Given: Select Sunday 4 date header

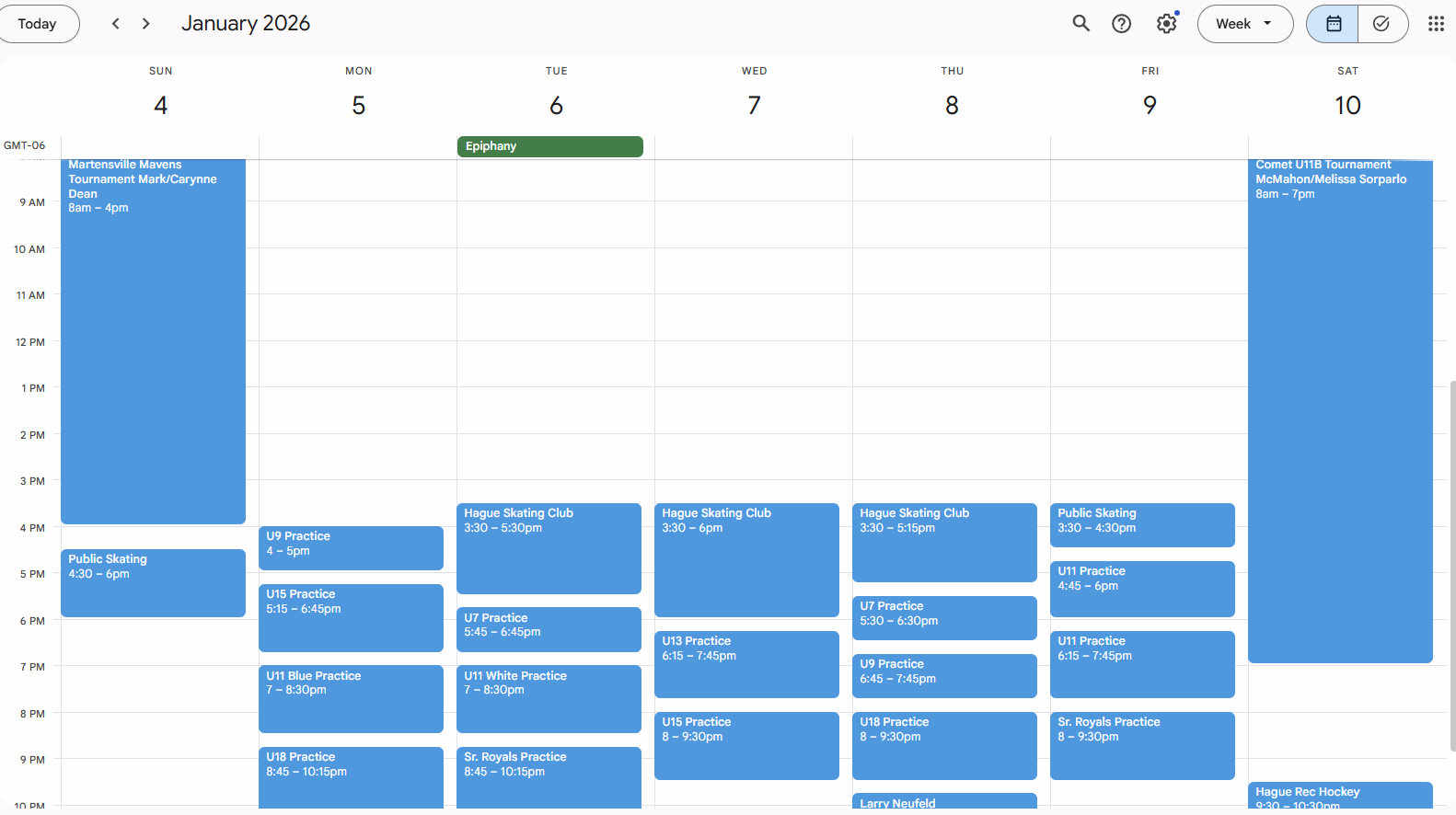Looking at the screenshot, I should coord(160,105).
